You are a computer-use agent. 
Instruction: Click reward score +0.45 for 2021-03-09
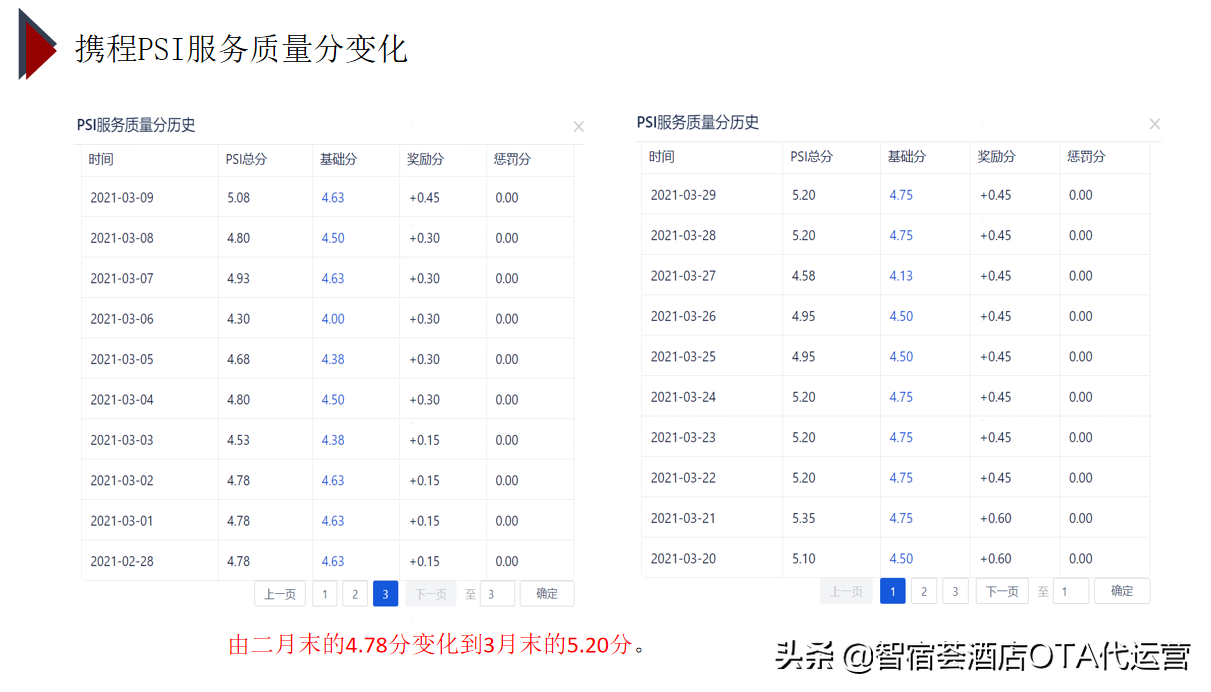pyautogui.click(x=424, y=198)
